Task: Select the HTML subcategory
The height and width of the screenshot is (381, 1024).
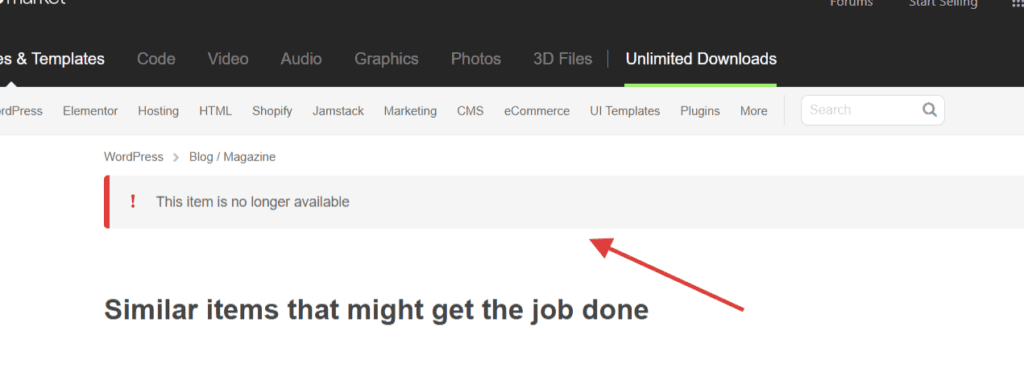Action: (x=216, y=111)
